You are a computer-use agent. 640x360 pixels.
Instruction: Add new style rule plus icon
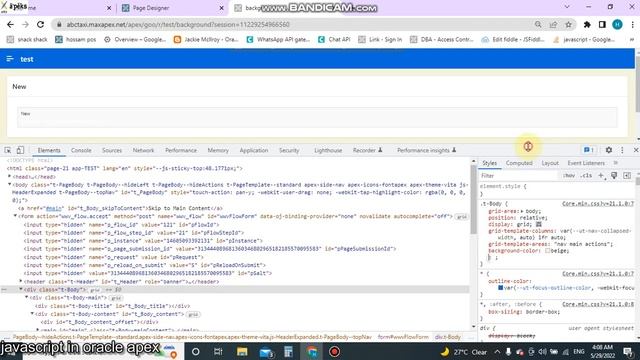click(601, 176)
